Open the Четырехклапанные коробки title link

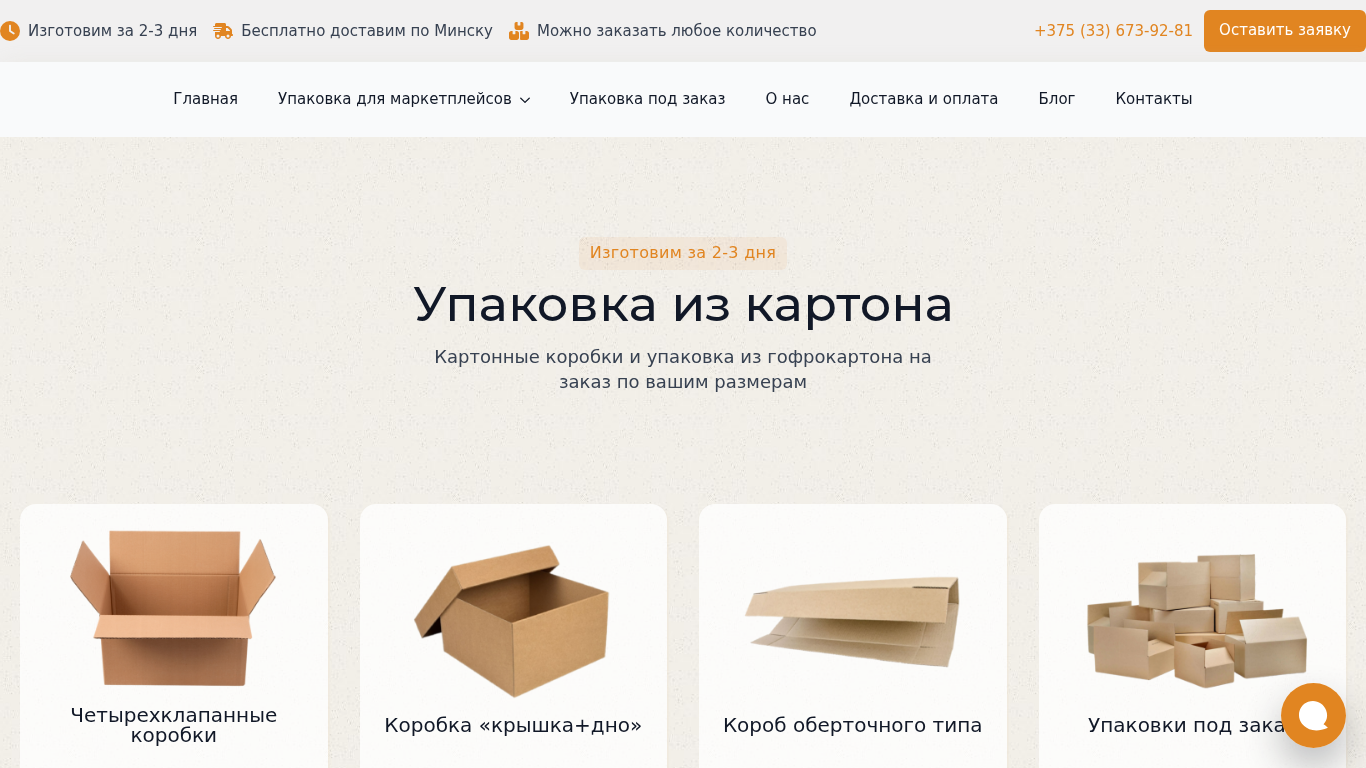pyautogui.click(x=174, y=726)
